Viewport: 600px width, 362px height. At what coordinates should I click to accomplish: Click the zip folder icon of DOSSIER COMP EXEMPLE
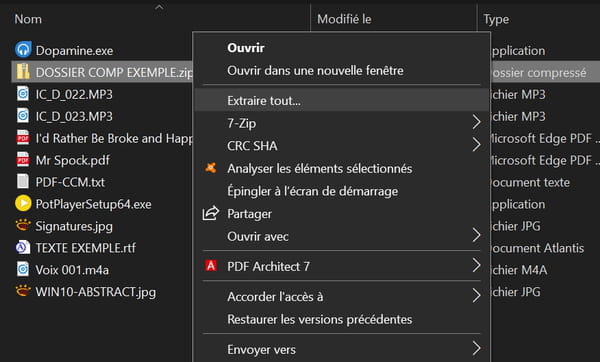(23, 72)
